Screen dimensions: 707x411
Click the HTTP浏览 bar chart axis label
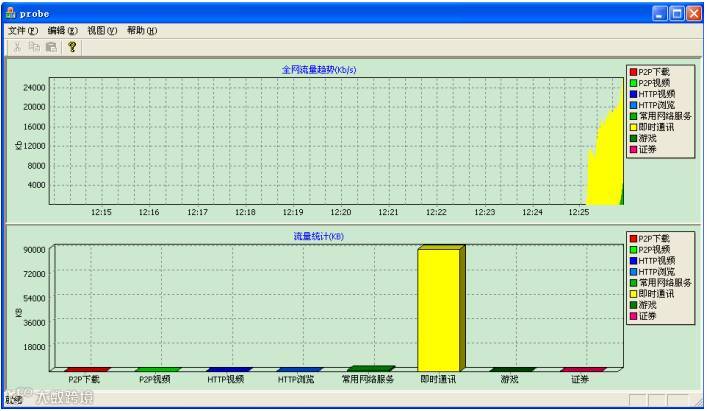[296, 379]
